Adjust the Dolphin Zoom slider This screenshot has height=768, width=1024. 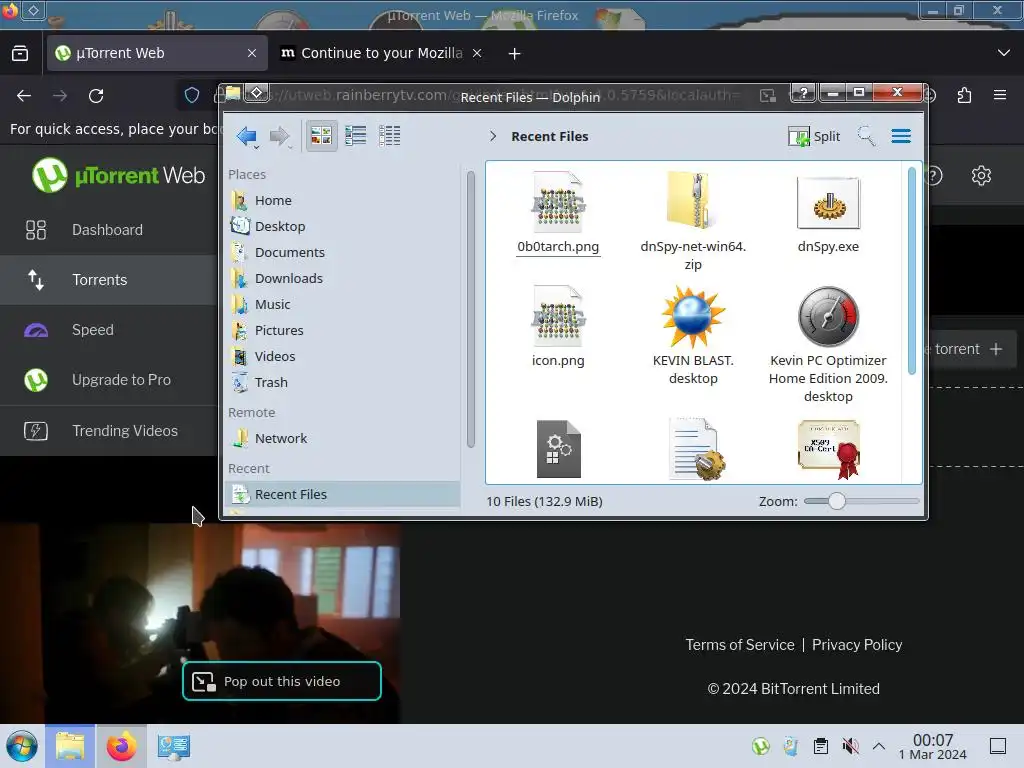coord(837,502)
